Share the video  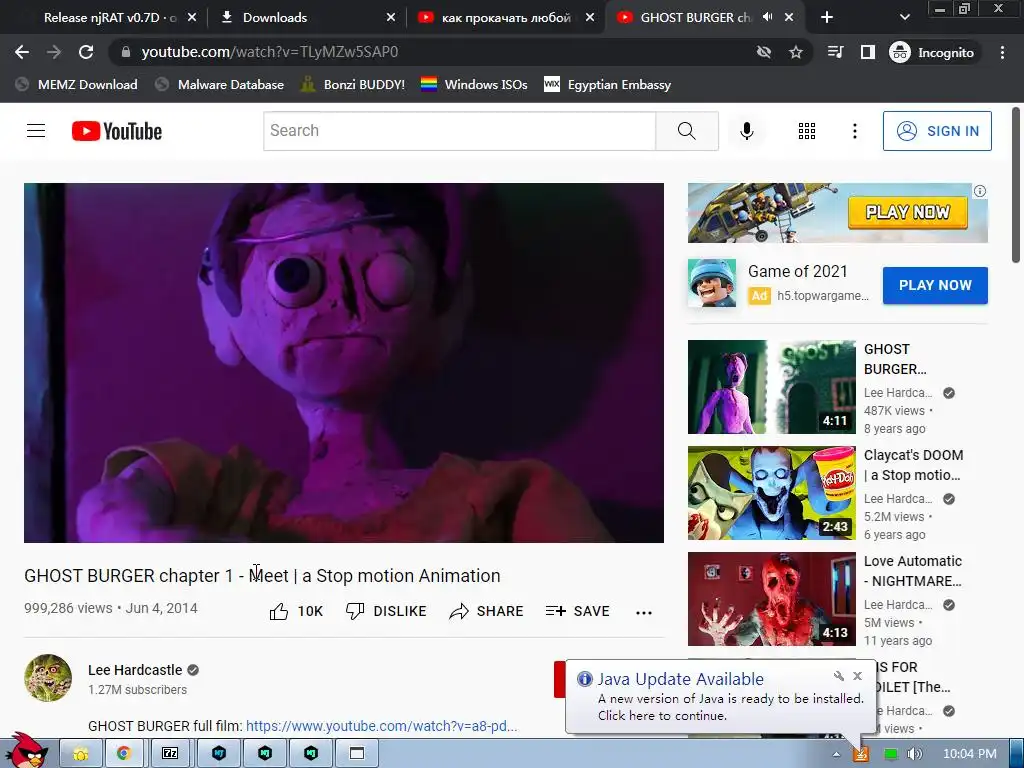pos(487,611)
